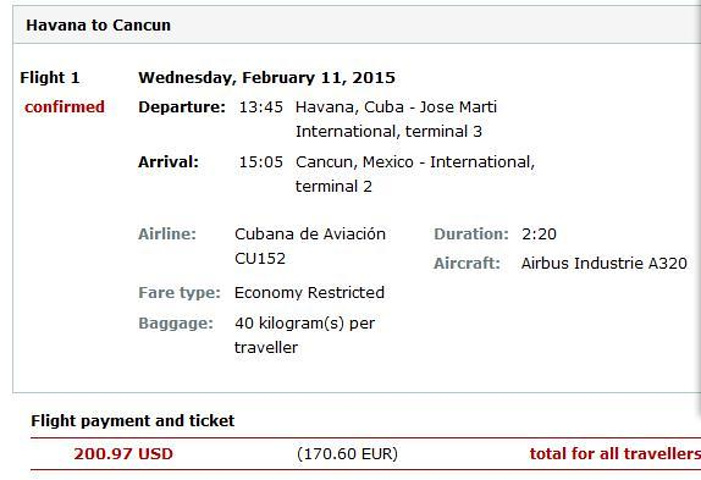This screenshot has width=701, height=480.
Task: Click the 200.97 USD price
Action: (x=123, y=454)
